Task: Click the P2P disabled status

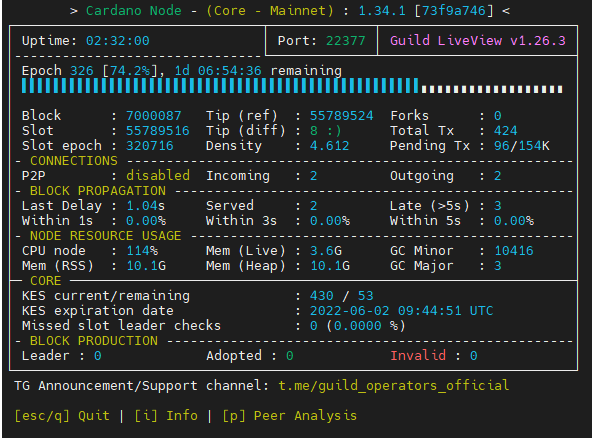Action: point(158,176)
